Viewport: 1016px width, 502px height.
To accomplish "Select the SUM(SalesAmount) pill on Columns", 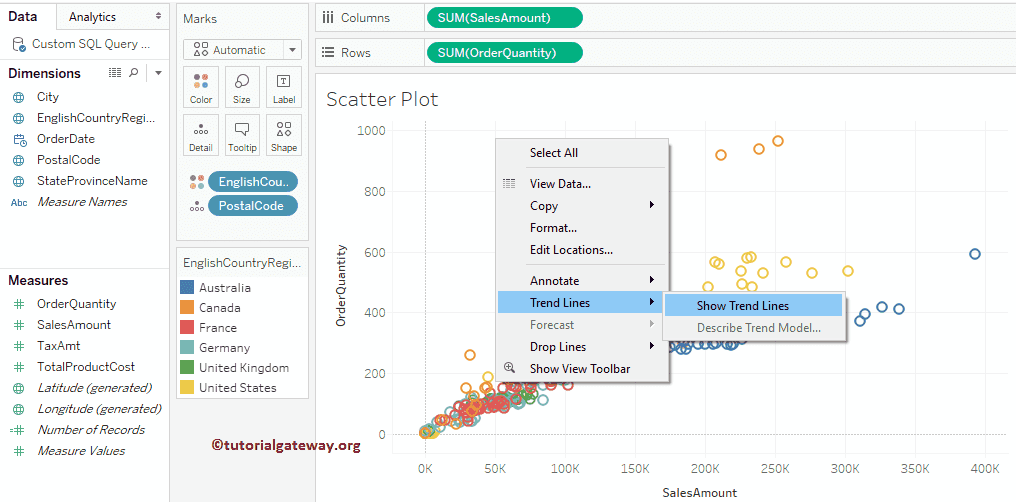I will (x=505, y=18).
